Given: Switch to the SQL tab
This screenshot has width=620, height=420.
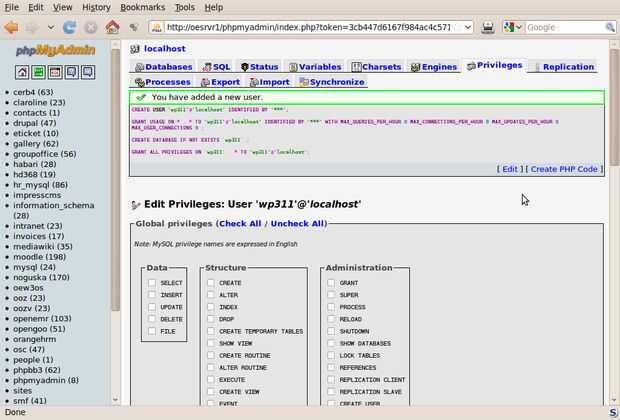Looking at the screenshot, I should point(216,67).
